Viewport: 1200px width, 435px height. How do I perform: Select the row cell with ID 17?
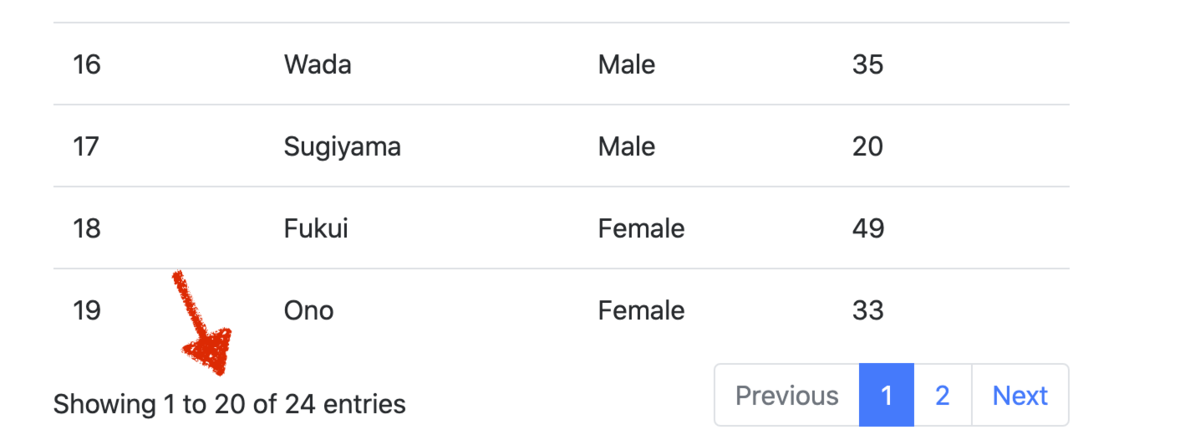87,147
